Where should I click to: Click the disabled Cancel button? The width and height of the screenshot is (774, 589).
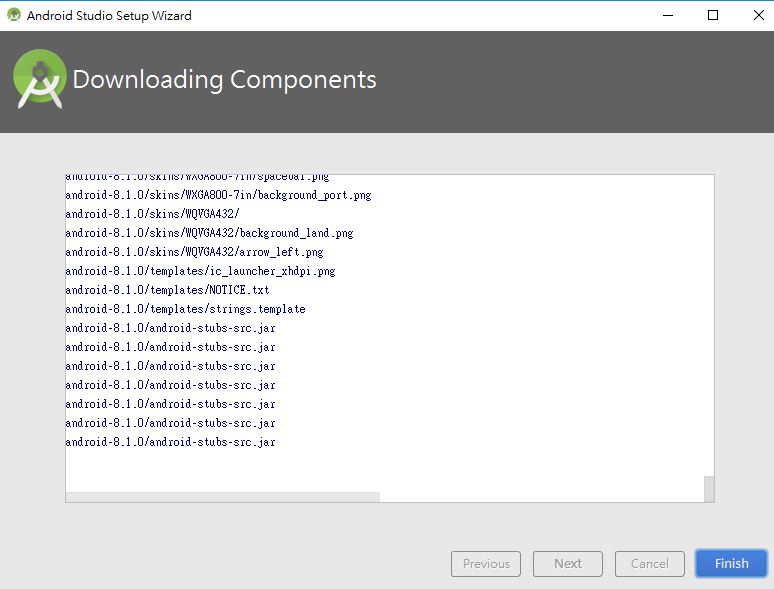(650, 563)
